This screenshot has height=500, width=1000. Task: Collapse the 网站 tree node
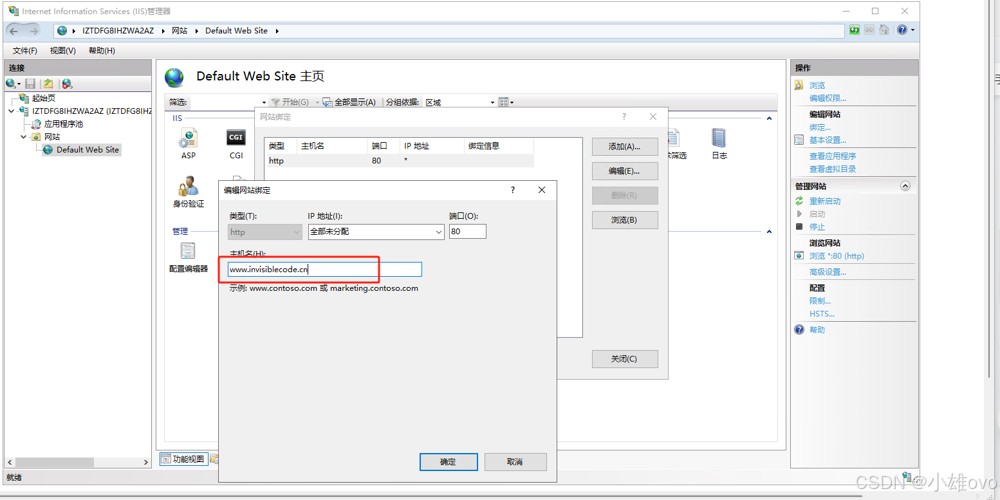24,137
